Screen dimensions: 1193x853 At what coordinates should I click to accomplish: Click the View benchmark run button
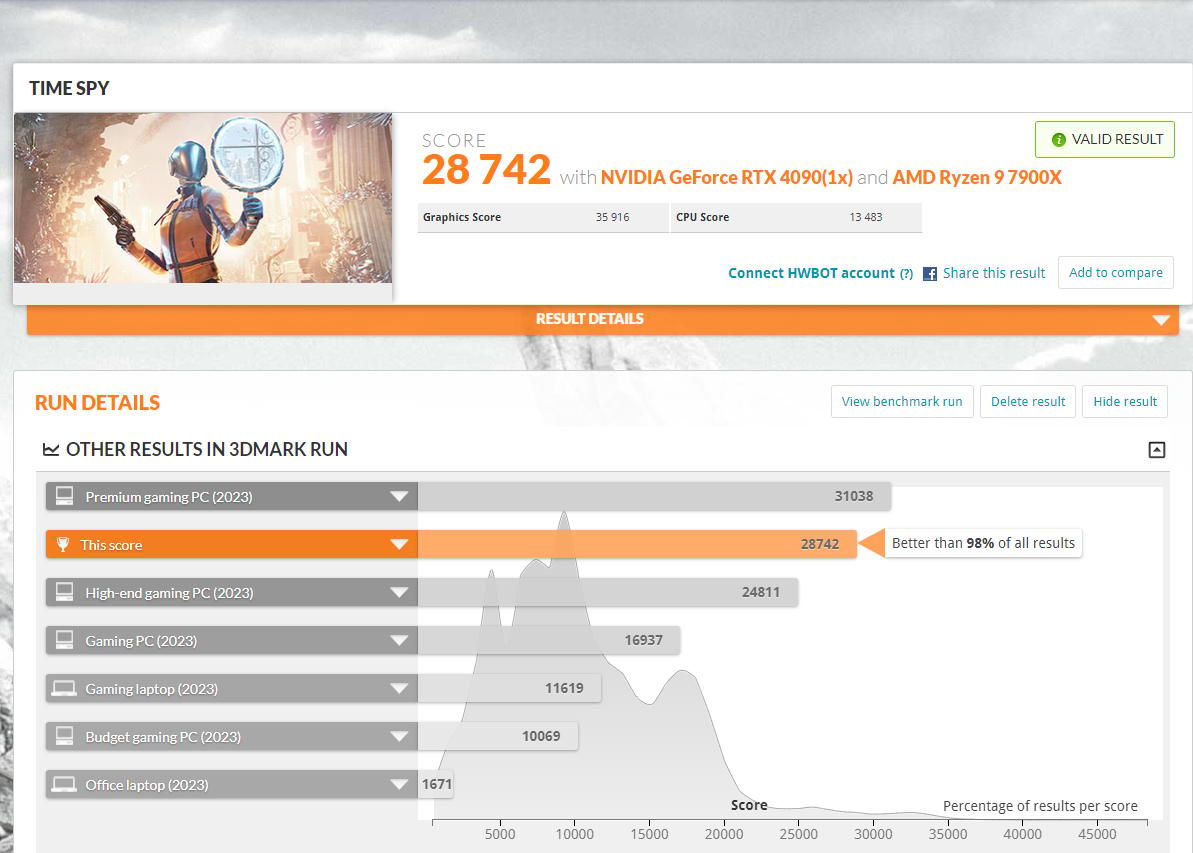902,402
